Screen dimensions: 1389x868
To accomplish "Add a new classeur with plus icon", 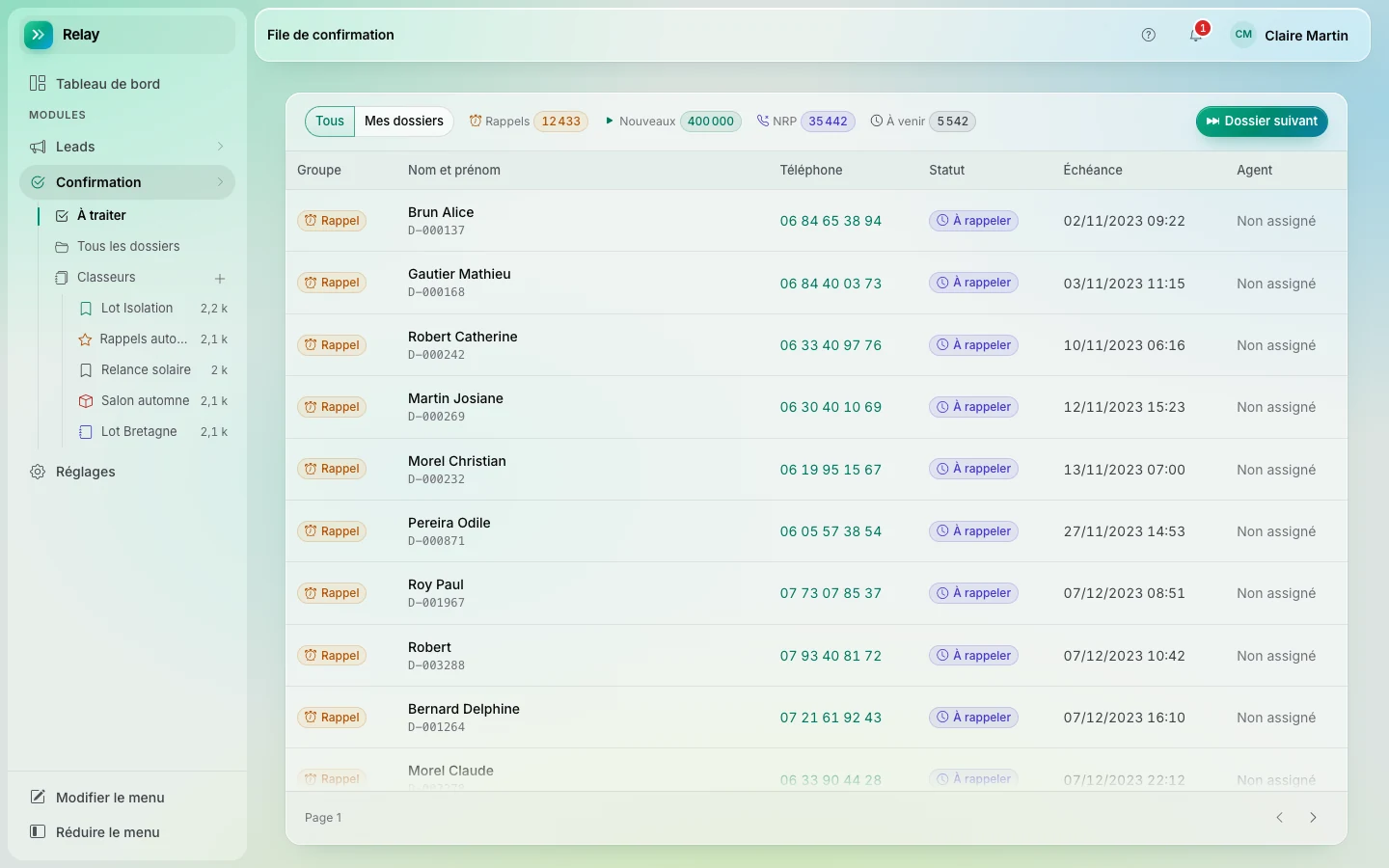I will [x=220, y=278].
